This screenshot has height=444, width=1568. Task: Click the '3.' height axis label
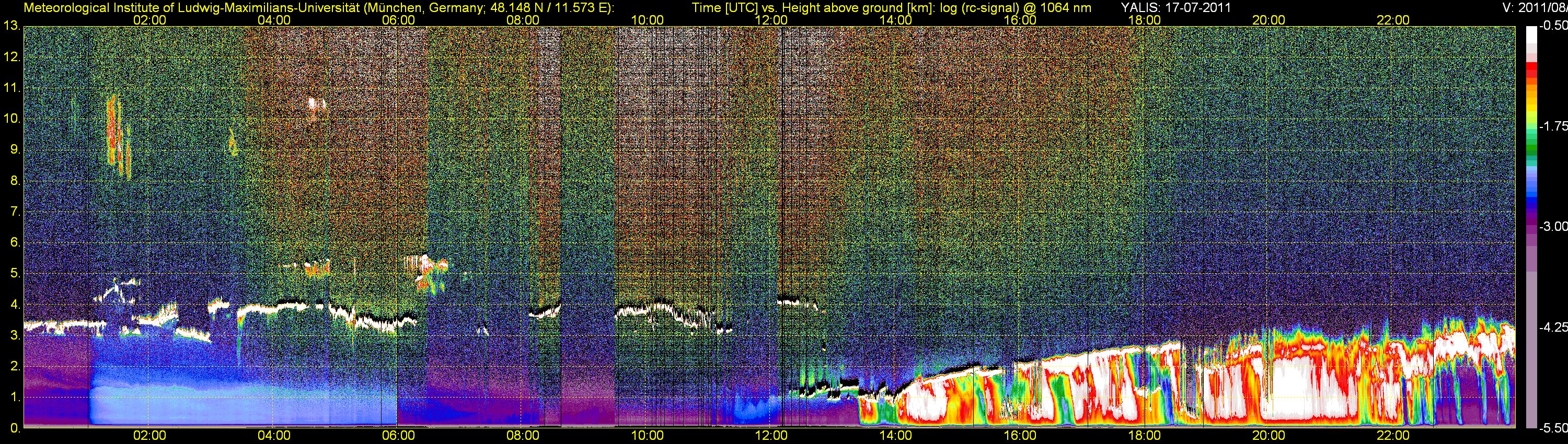(15, 335)
